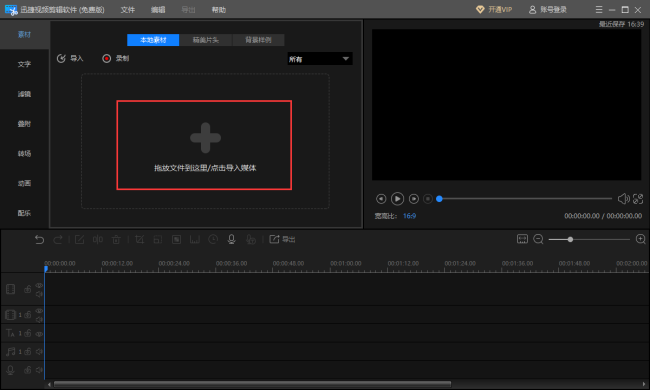Click the speech-to-text icon beside microphone
Image resolution: width=650 pixels, height=390 pixels.
(250, 240)
